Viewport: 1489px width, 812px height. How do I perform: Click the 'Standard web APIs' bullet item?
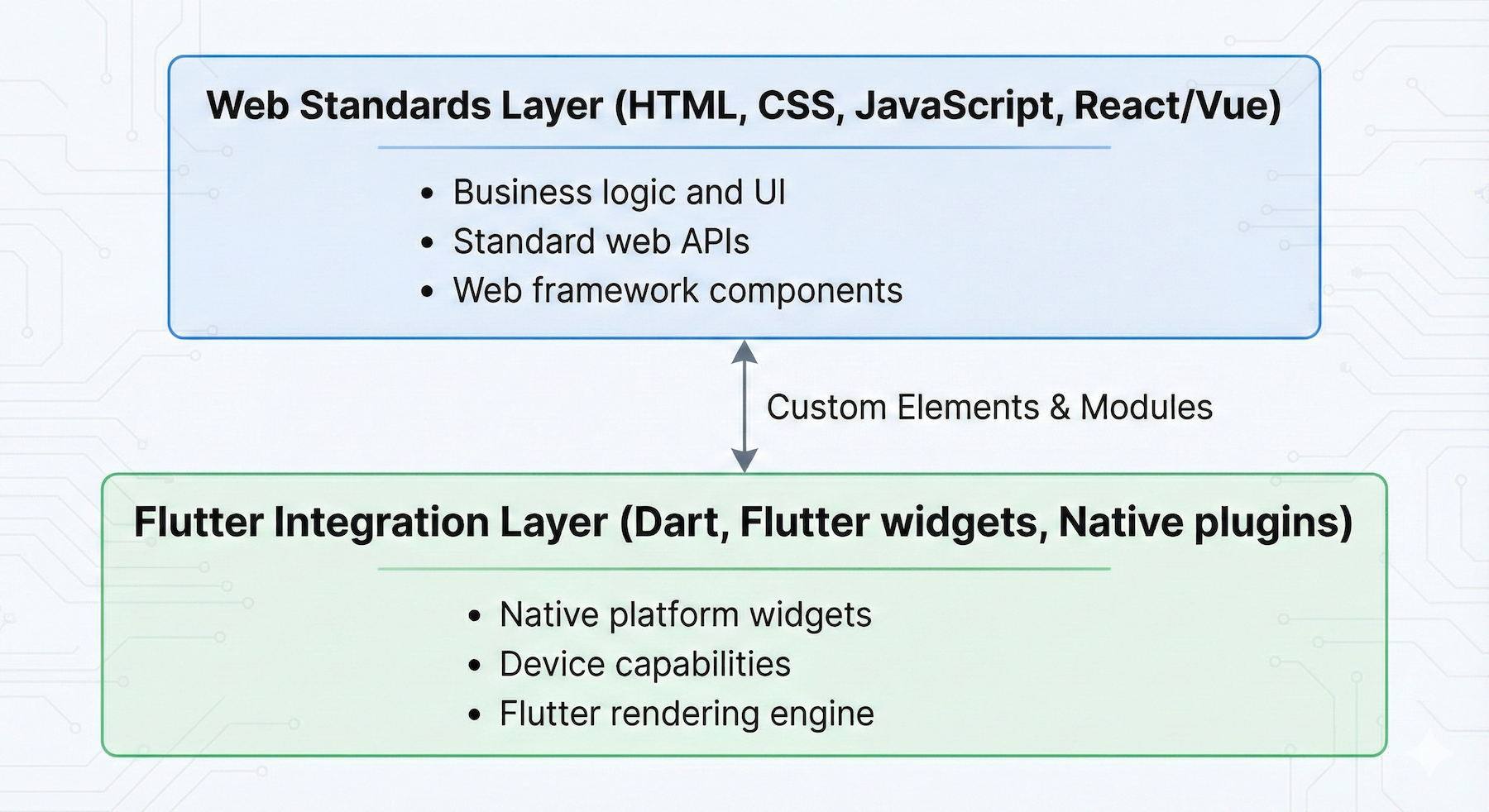tap(601, 241)
